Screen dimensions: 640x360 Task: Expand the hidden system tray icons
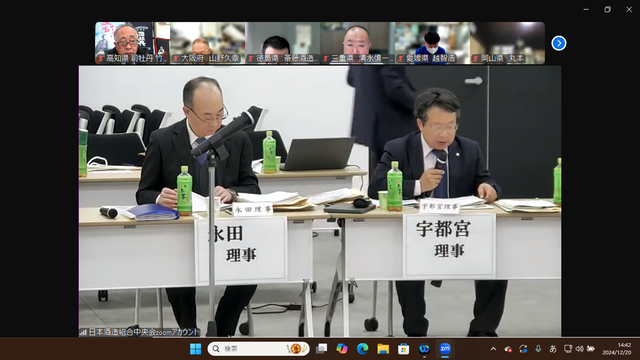[493, 349]
